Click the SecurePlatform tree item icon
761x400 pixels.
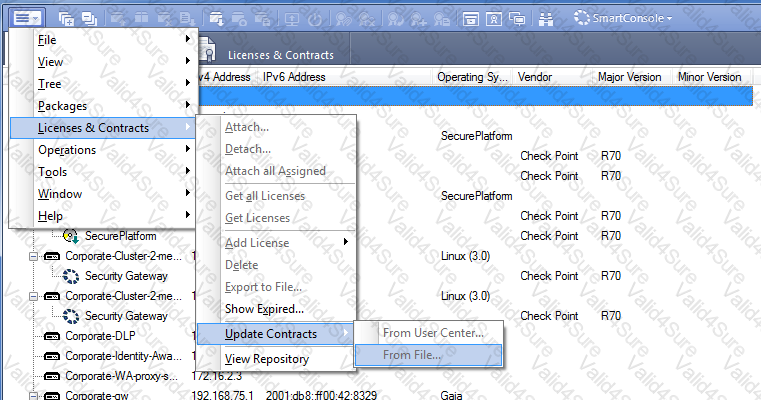71,236
